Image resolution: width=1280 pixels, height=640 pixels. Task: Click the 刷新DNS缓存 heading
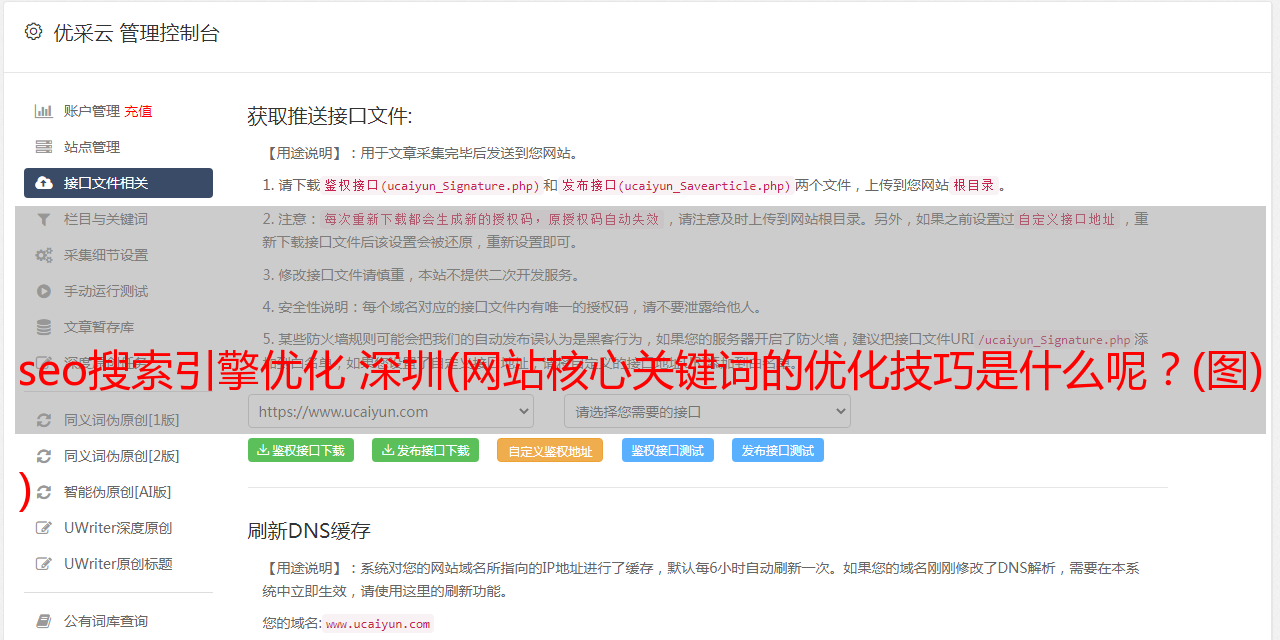coord(309,531)
